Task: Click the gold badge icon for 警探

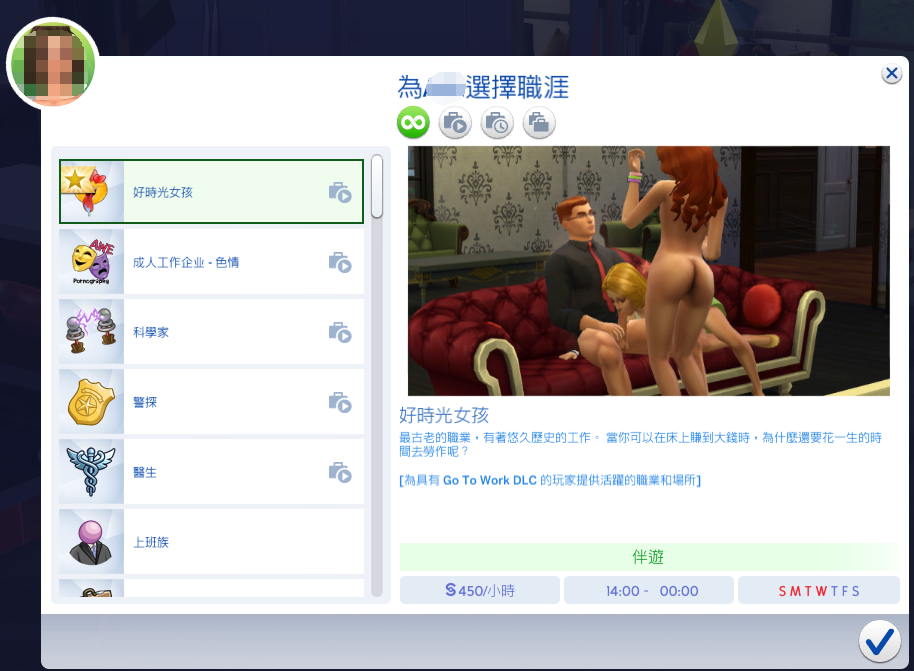Action: [92, 402]
